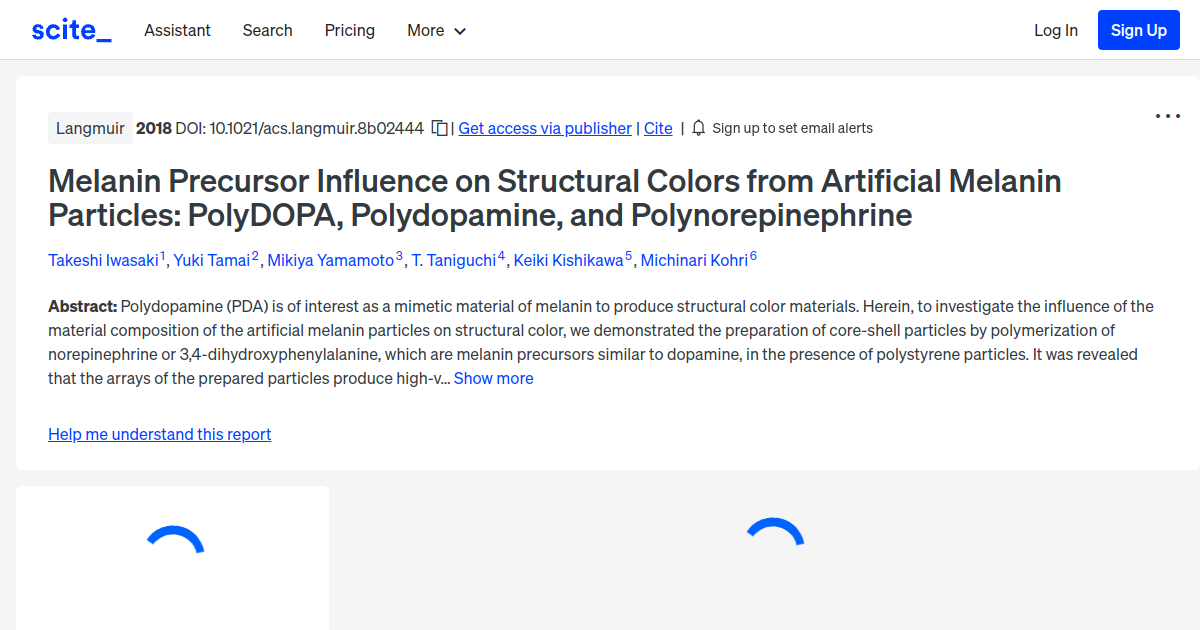Click Help me understand this report

159,434
